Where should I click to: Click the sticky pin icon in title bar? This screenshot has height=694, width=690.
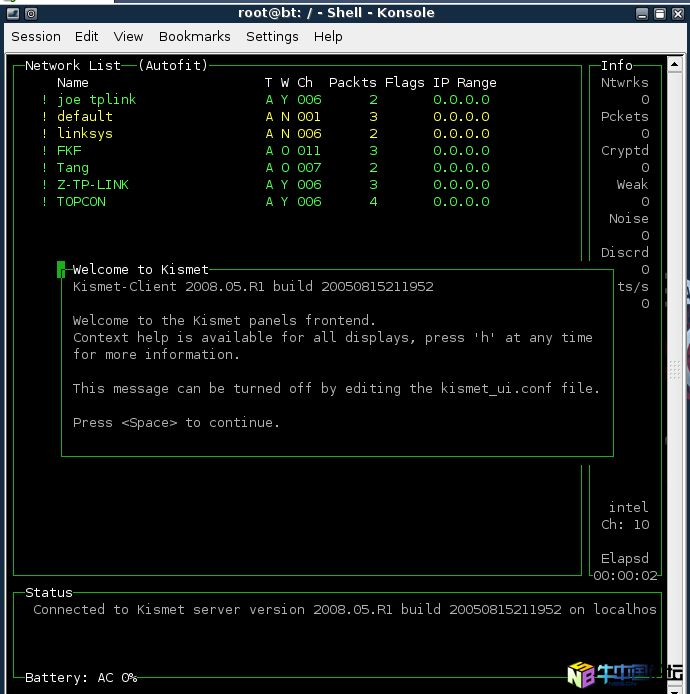pyautogui.click(x=31, y=13)
